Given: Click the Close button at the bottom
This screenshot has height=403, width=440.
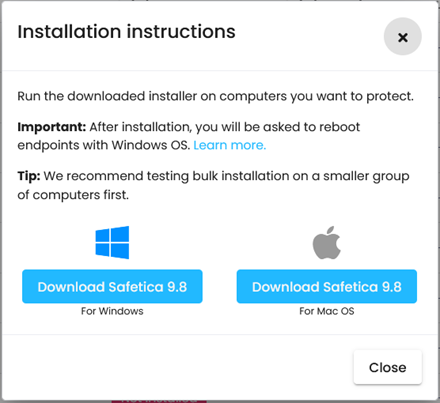Looking at the screenshot, I should [388, 367].
